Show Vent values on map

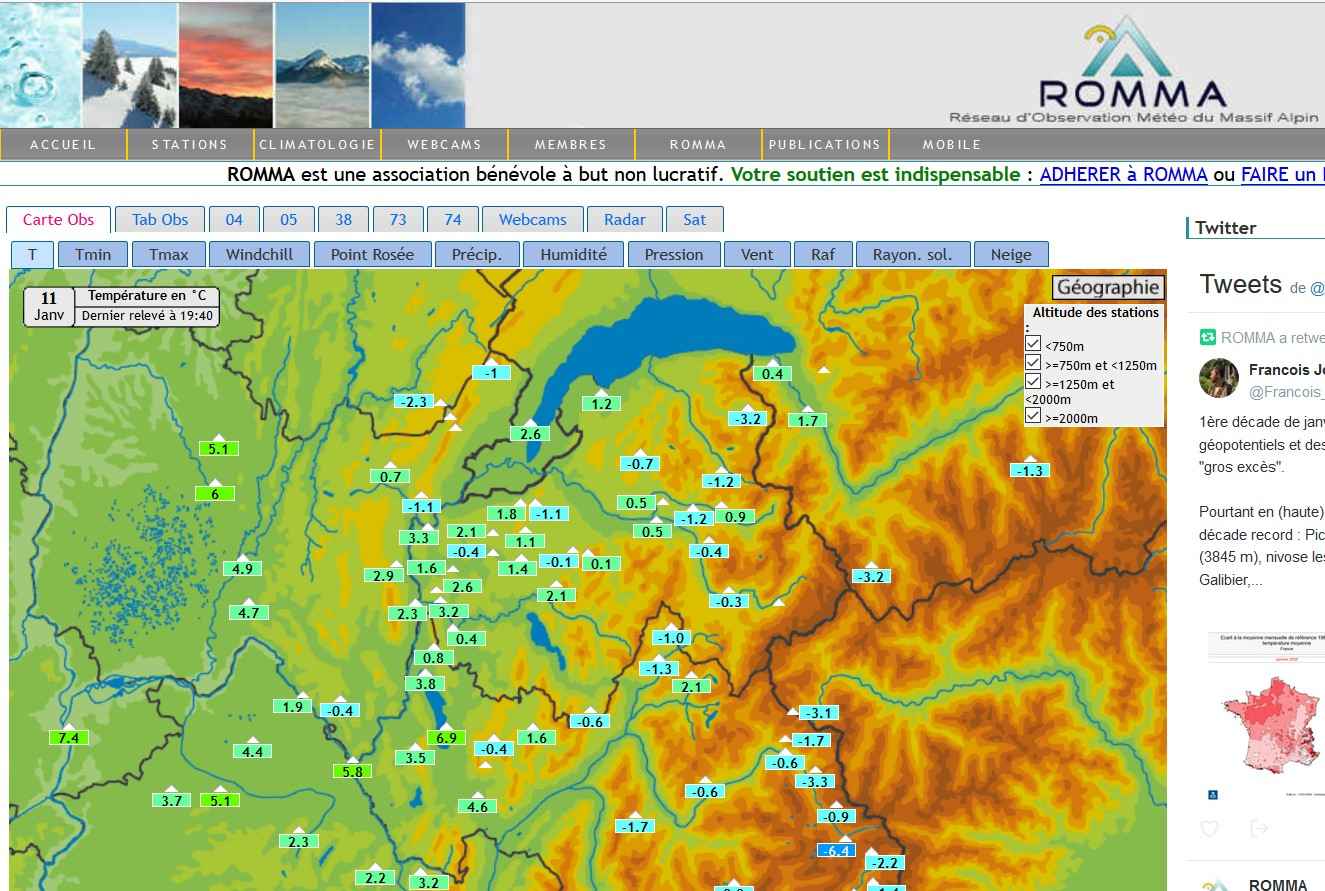pos(757,254)
